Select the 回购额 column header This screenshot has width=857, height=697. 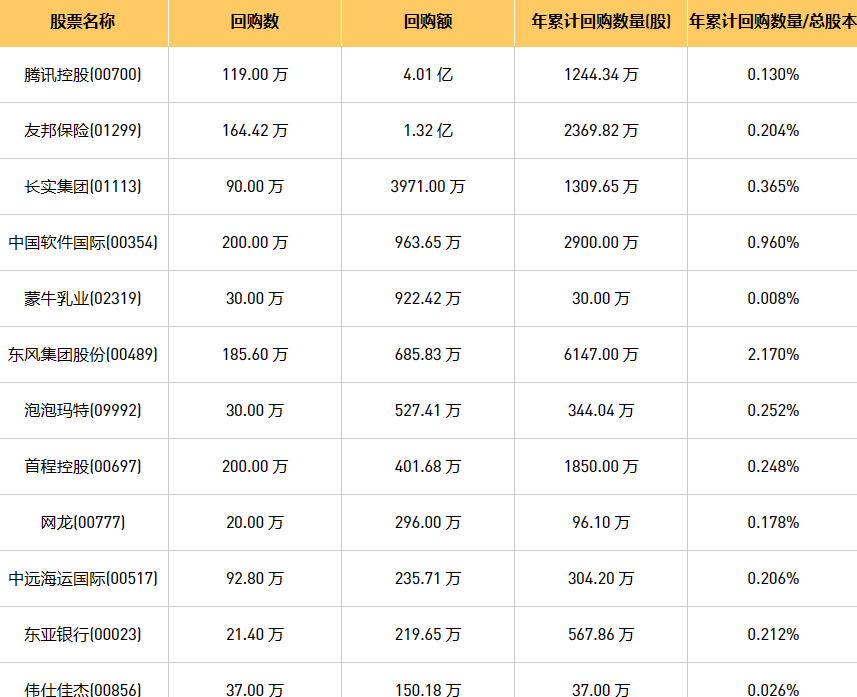pos(428,21)
